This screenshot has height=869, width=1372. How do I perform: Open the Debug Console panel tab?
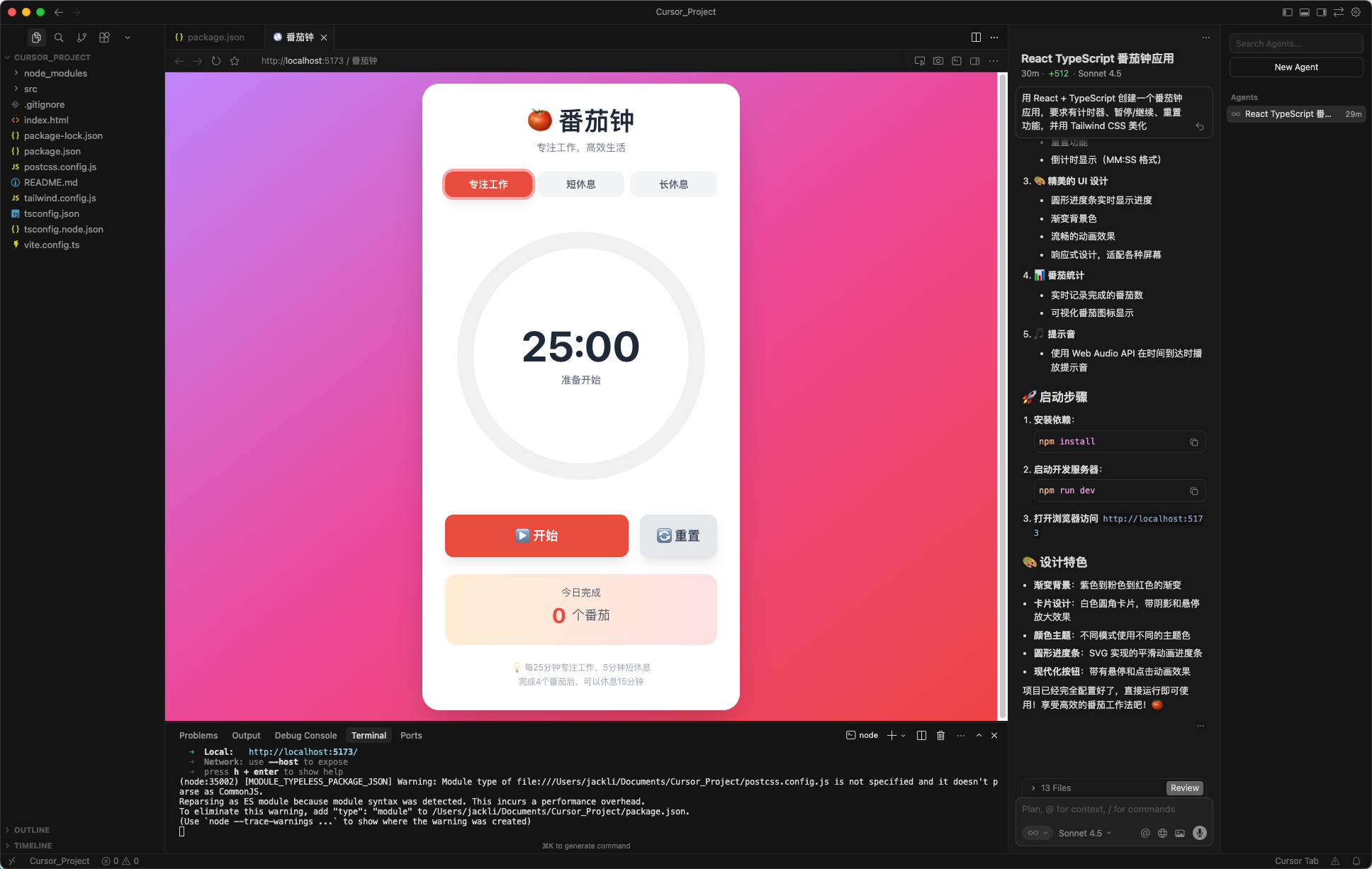(305, 735)
